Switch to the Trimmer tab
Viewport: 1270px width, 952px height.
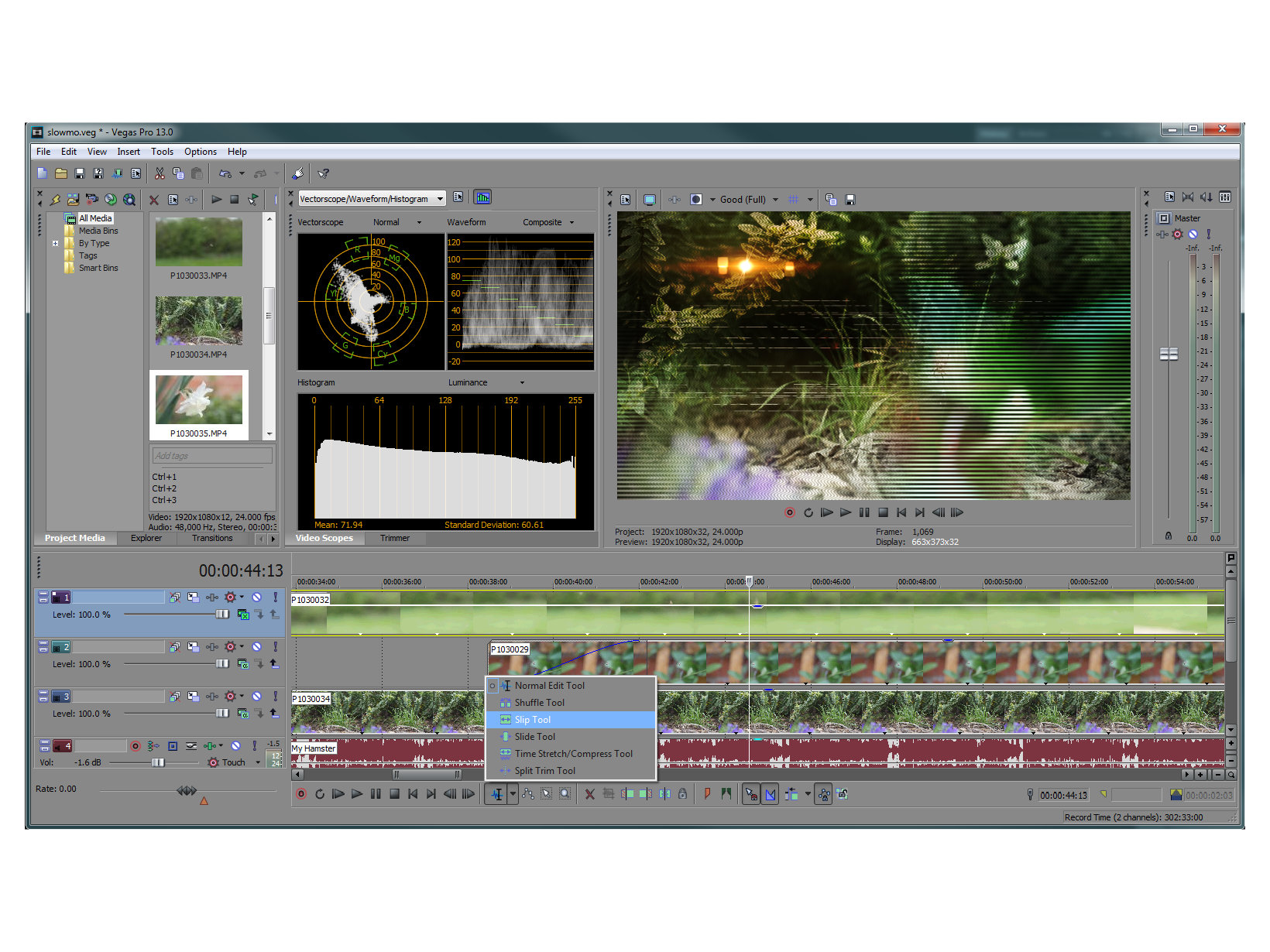click(x=394, y=538)
